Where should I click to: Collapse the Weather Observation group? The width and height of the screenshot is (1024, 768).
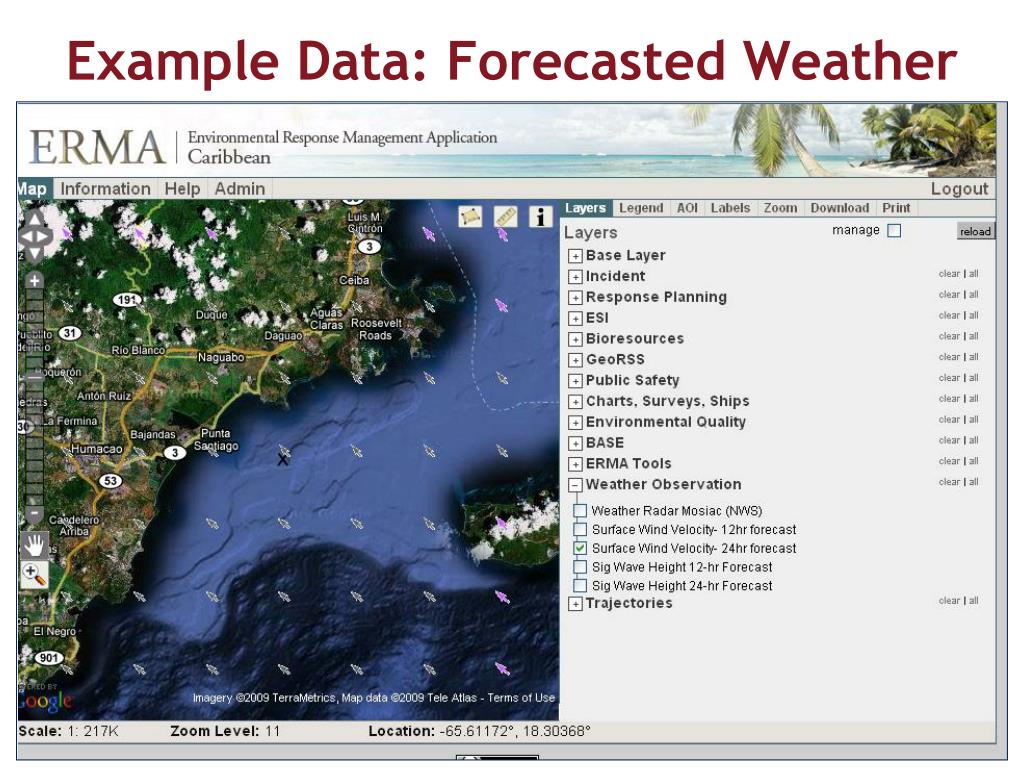[x=575, y=485]
